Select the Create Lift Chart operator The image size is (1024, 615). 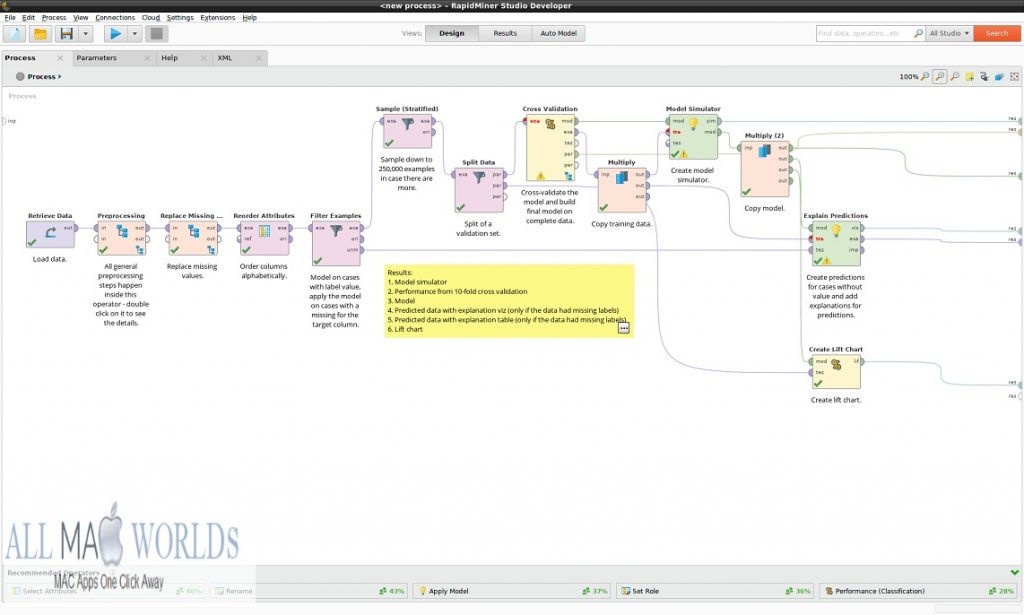[x=836, y=372]
